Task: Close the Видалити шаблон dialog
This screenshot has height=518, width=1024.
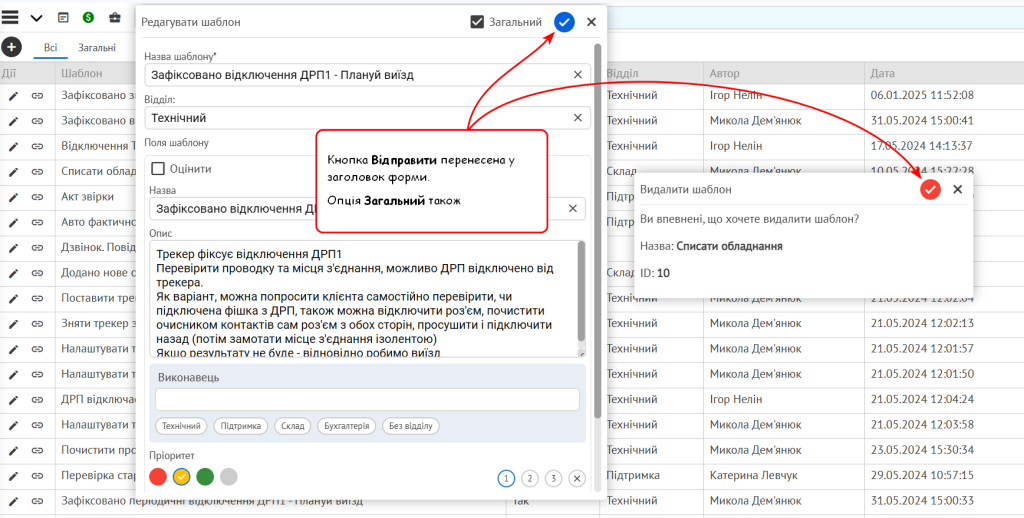Action: (x=958, y=189)
